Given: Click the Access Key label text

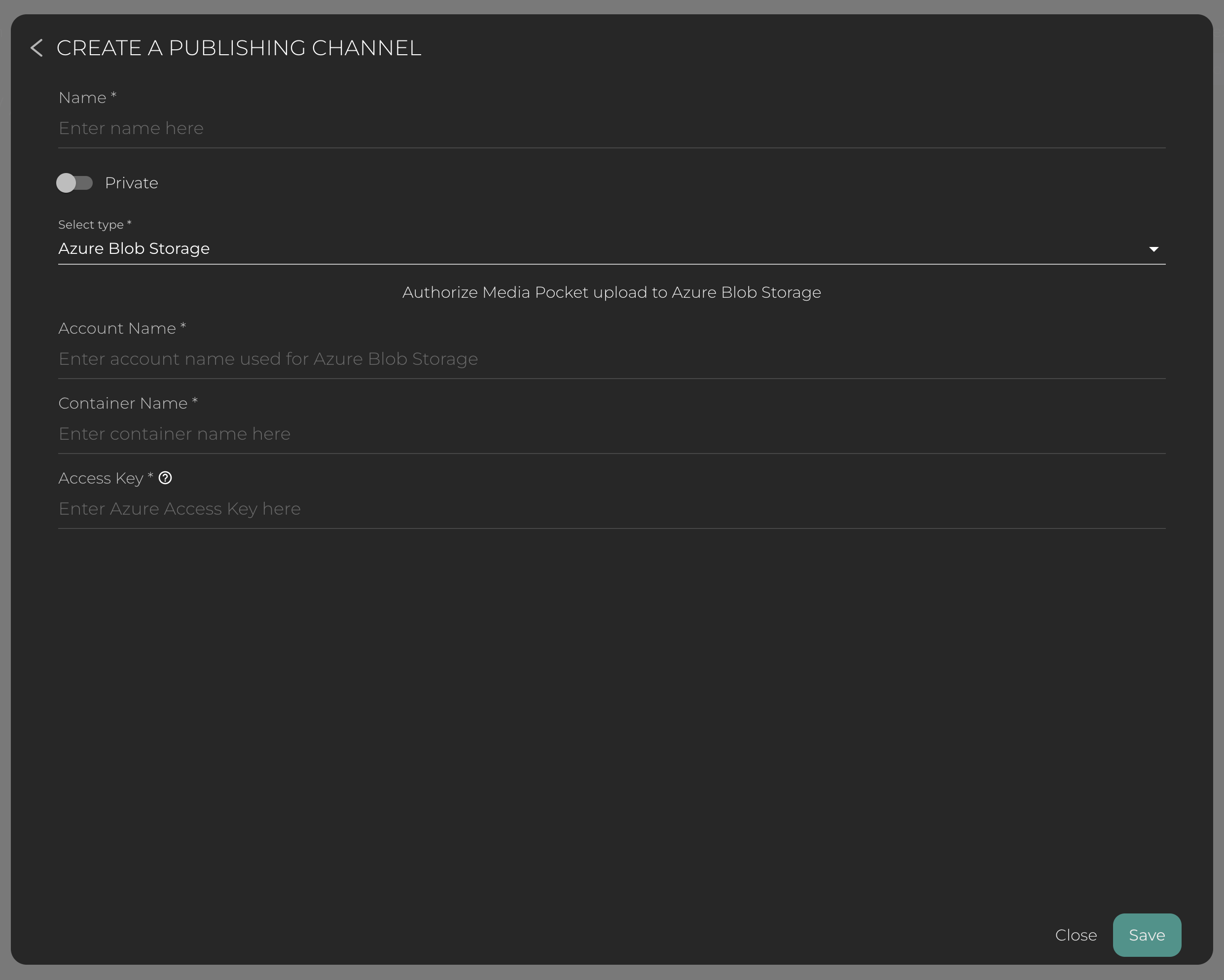Looking at the screenshot, I should (101, 478).
